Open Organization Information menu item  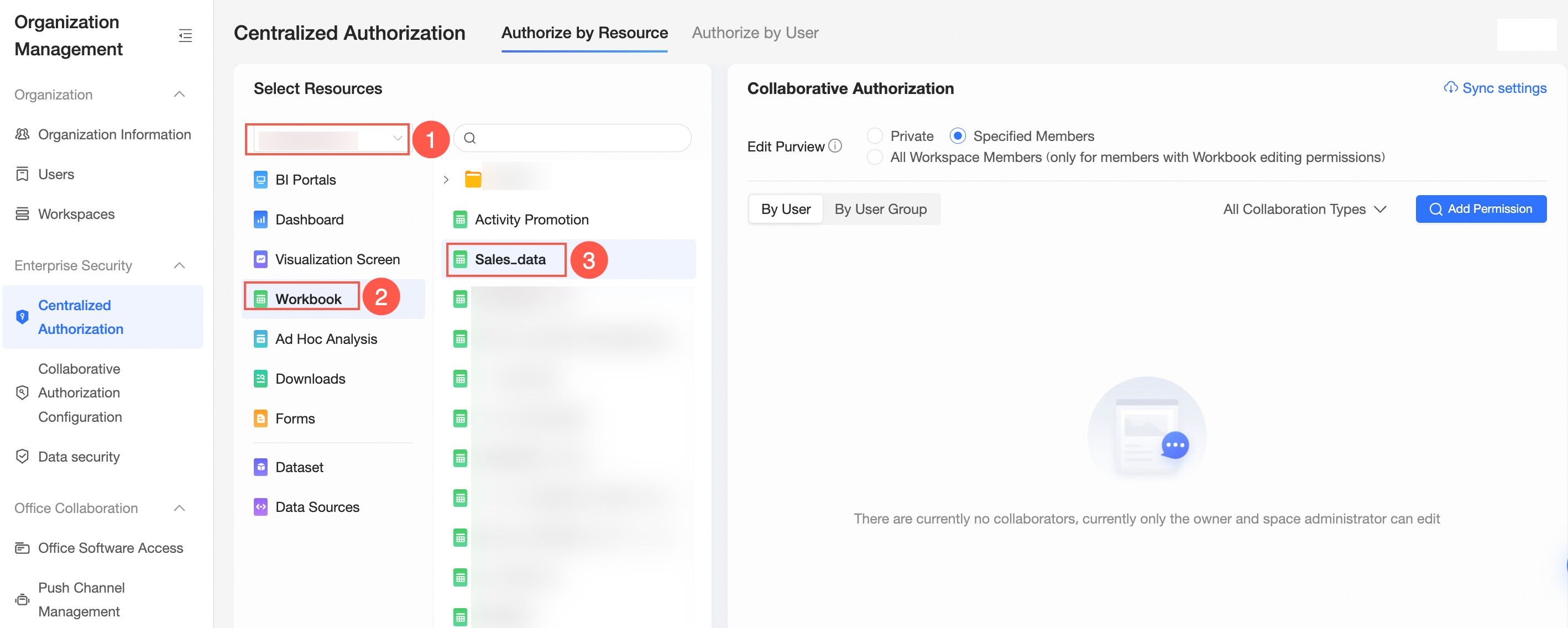click(103, 134)
